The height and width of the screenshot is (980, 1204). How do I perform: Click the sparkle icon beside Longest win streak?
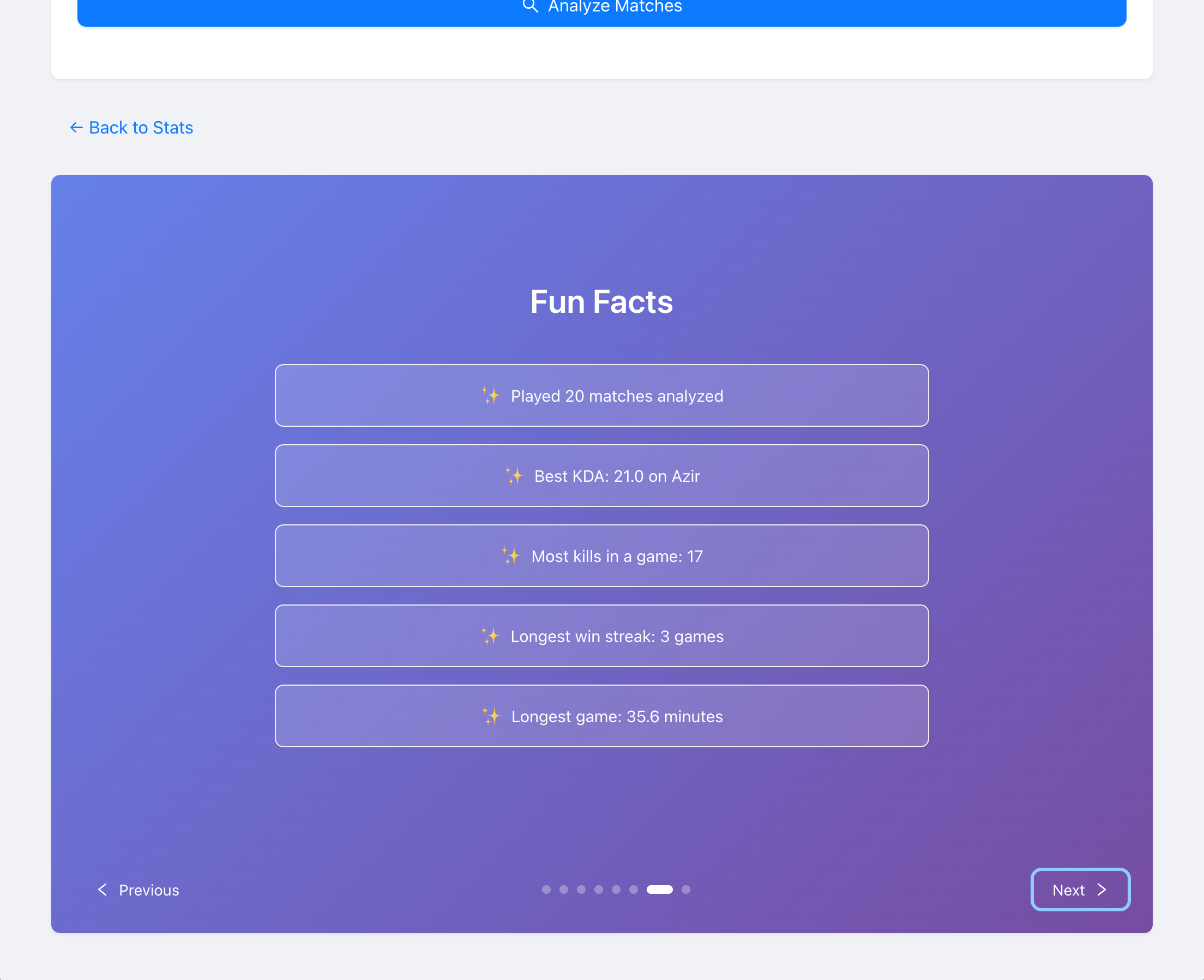[x=490, y=636]
